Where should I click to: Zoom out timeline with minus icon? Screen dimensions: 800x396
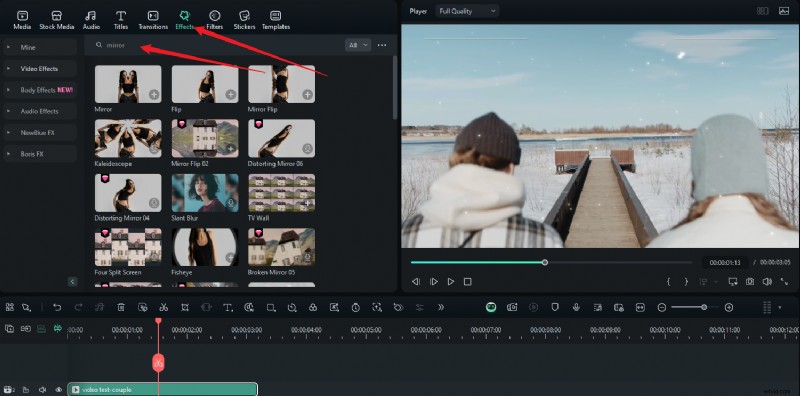tap(662, 307)
